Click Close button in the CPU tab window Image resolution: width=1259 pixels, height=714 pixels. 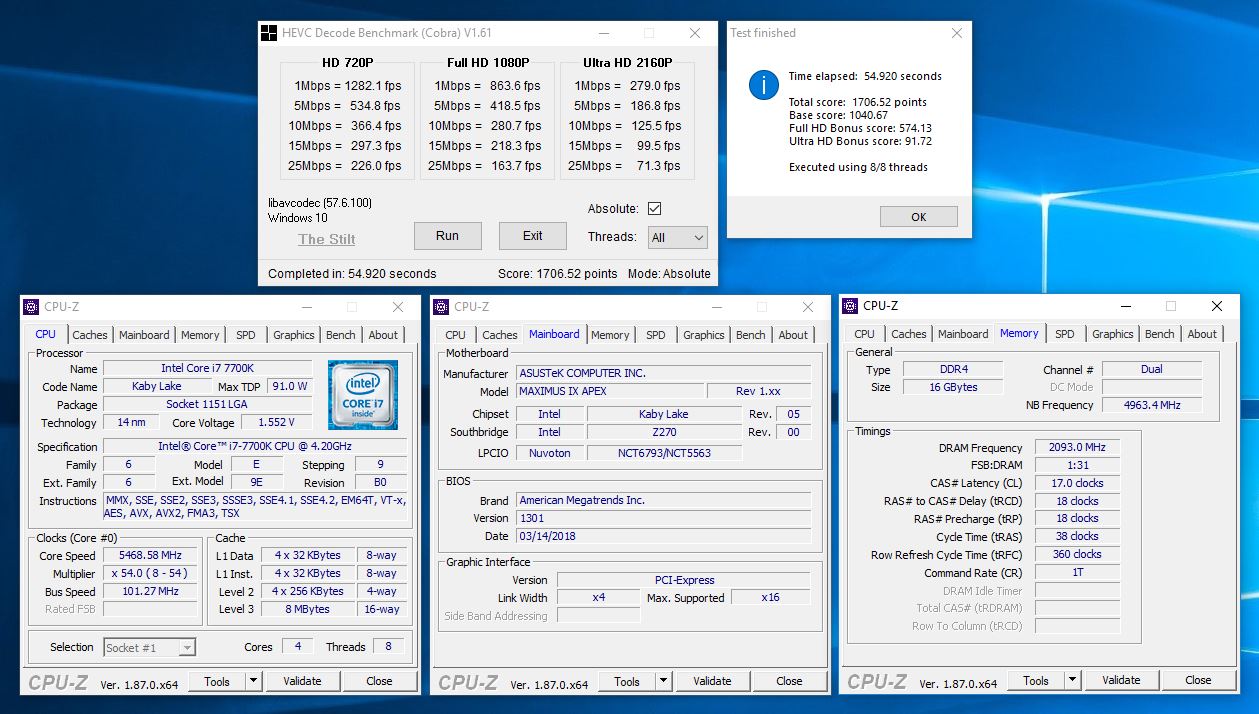(x=379, y=681)
